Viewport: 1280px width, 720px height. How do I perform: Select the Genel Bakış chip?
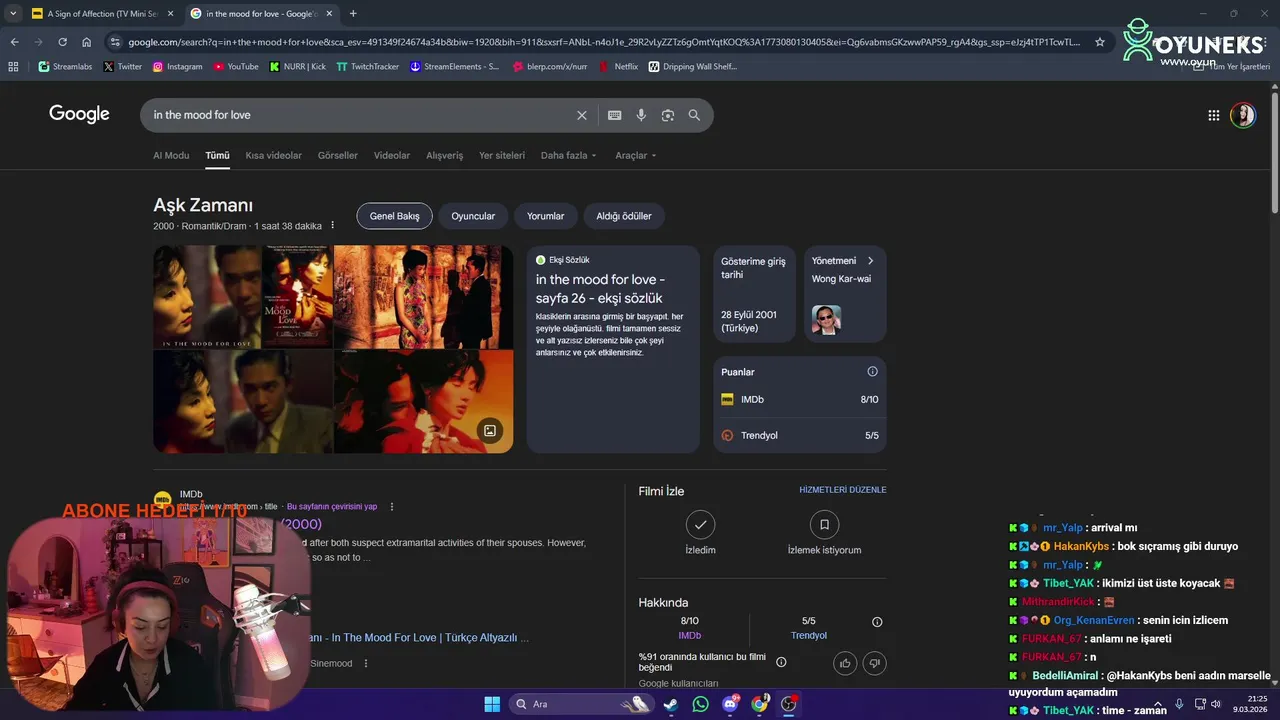(x=394, y=216)
